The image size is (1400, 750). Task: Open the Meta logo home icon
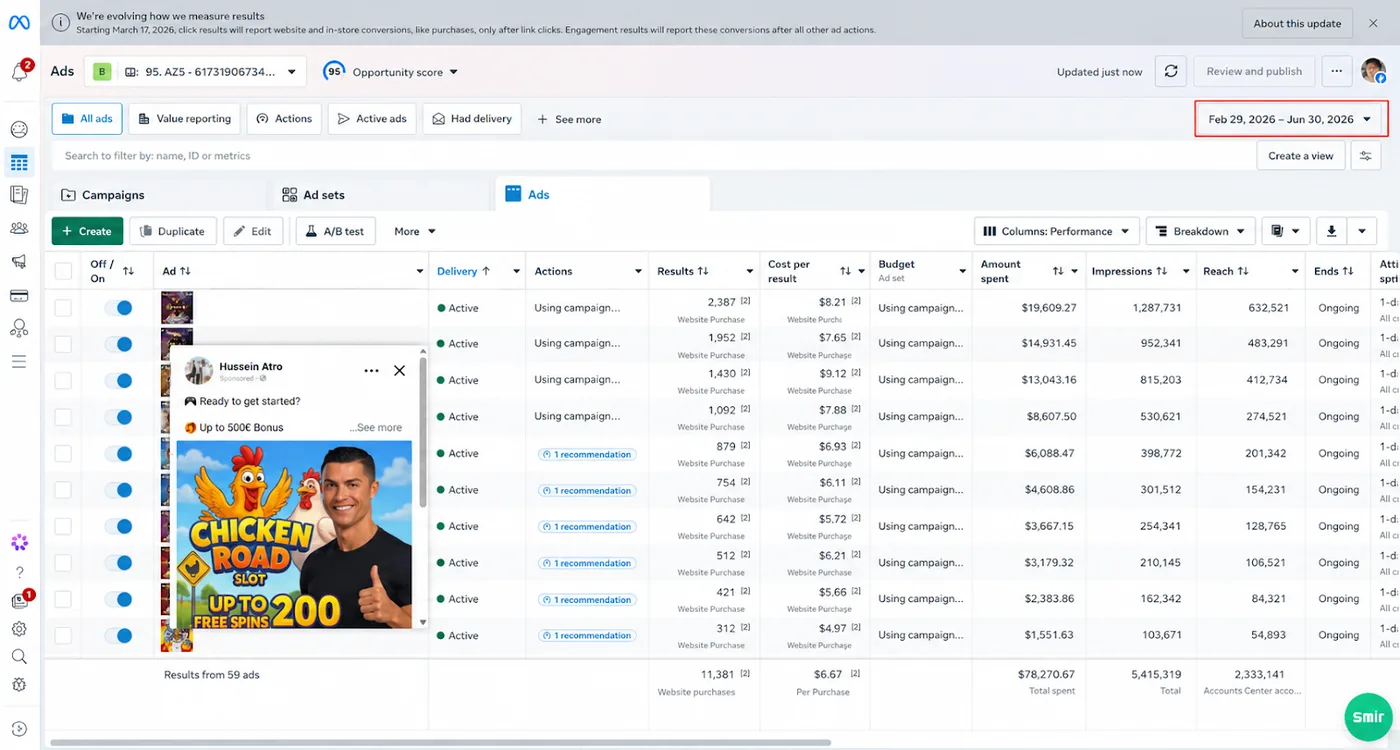point(19,23)
